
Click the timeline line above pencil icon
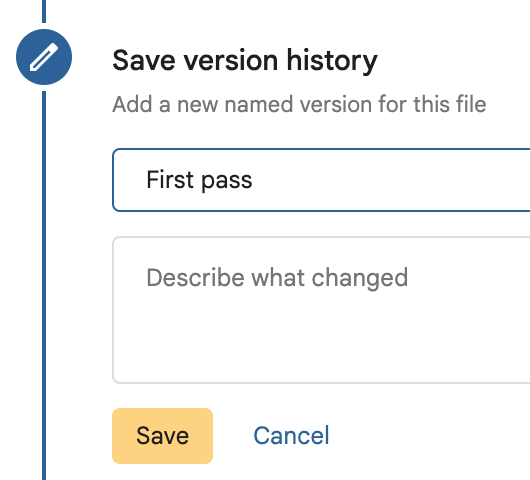click(44, 11)
